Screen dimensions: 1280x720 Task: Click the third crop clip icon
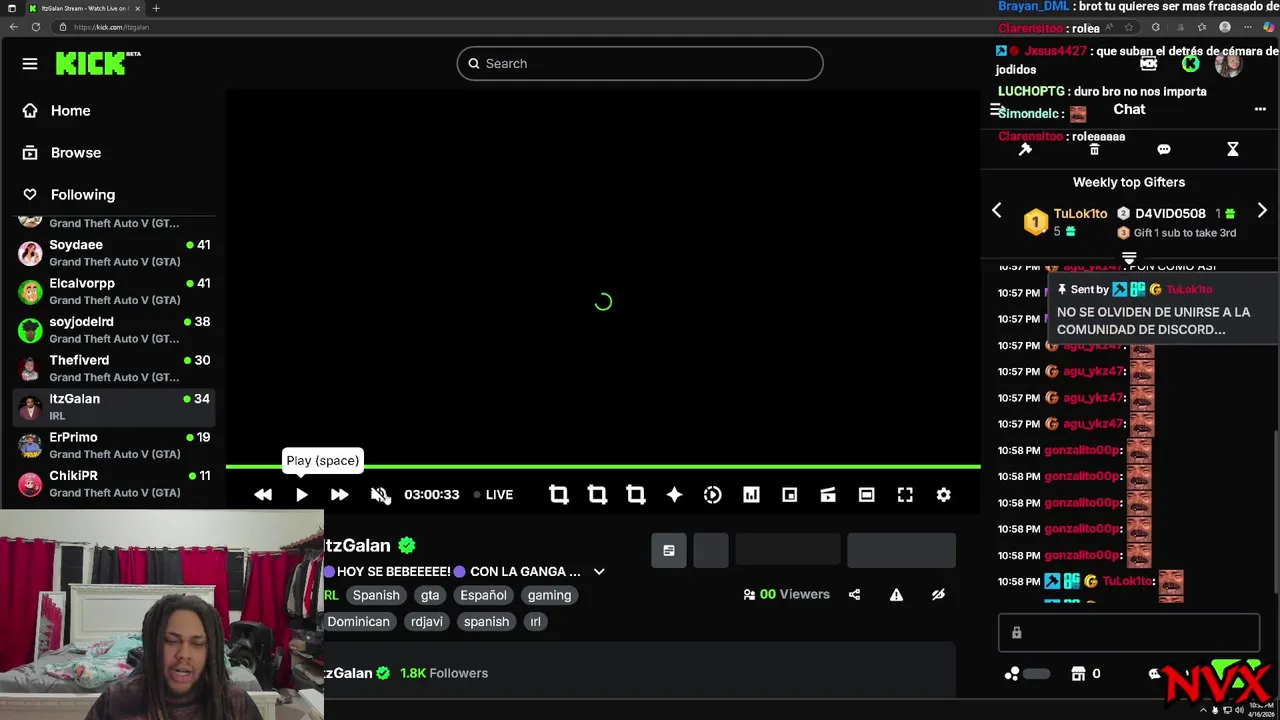[x=636, y=495]
